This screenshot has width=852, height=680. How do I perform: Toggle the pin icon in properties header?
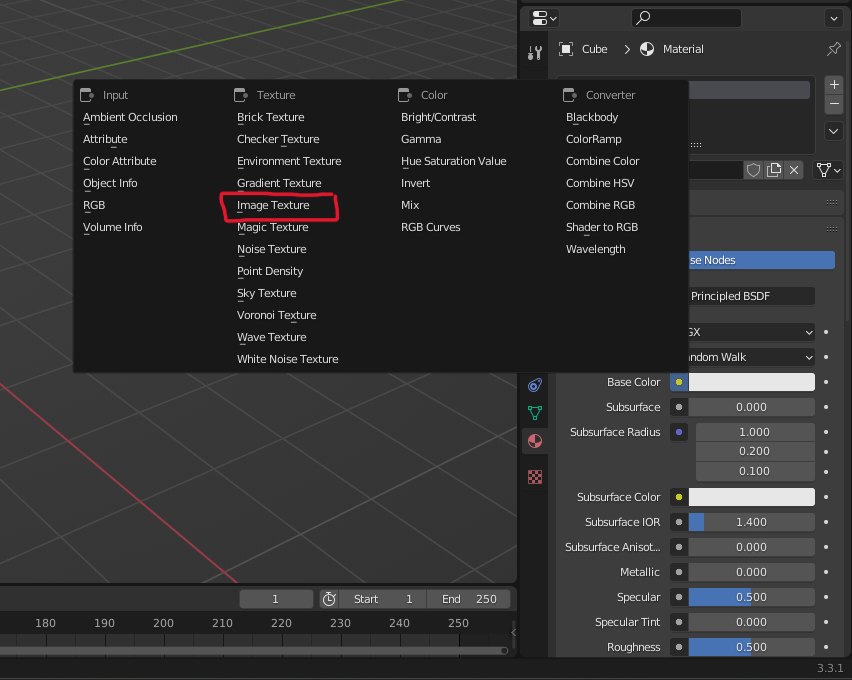tap(833, 49)
